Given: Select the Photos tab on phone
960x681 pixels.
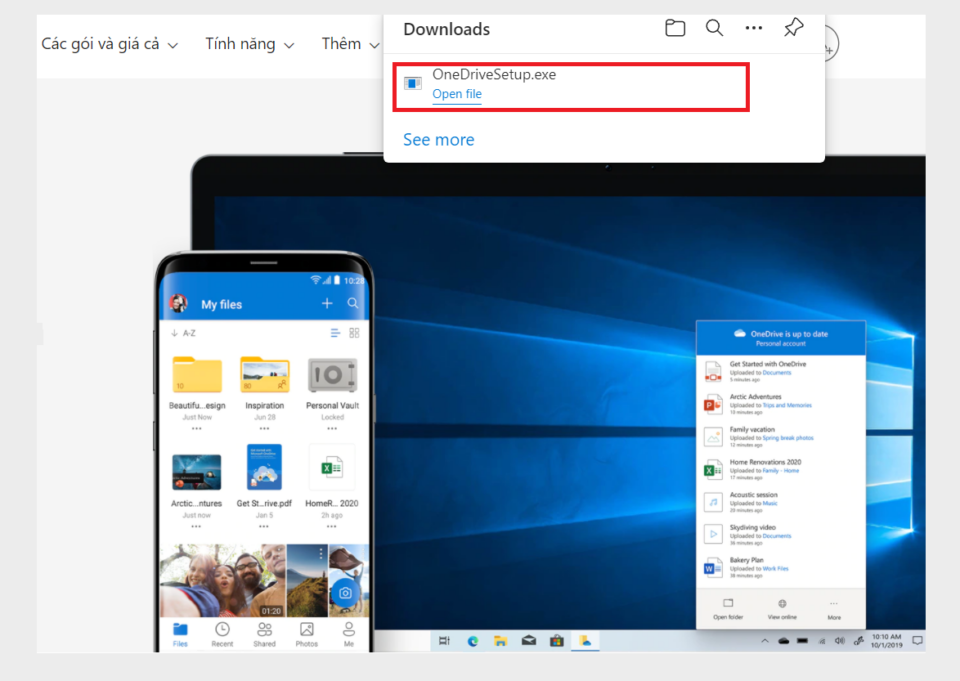Looking at the screenshot, I should point(307,634).
